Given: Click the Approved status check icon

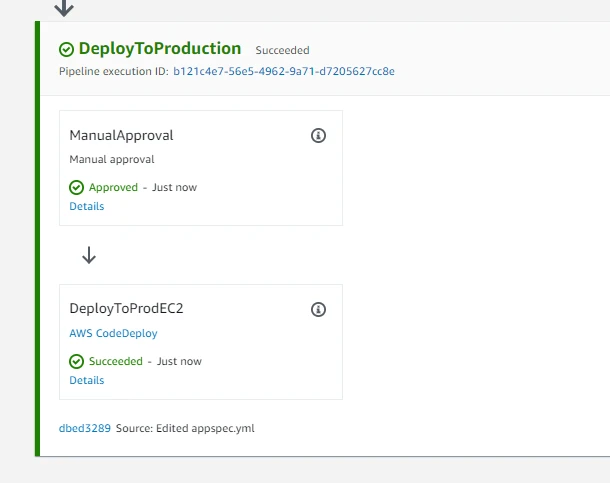Looking at the screenshot, I should click(76, 187).
